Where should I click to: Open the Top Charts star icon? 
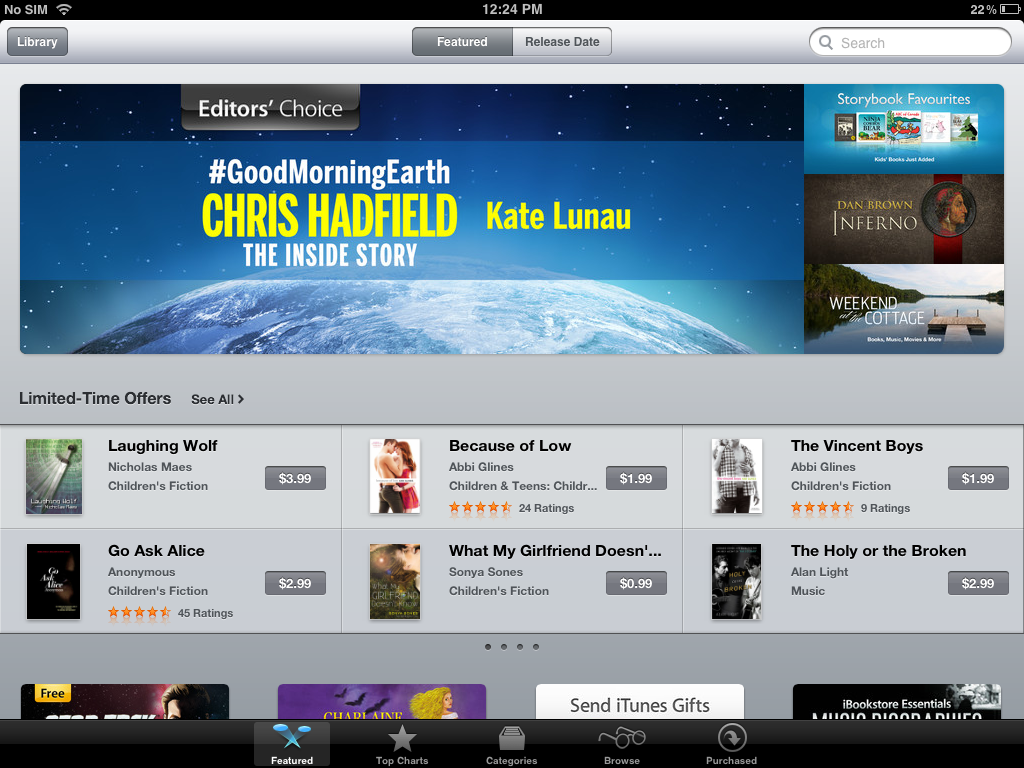pos(402,739)
